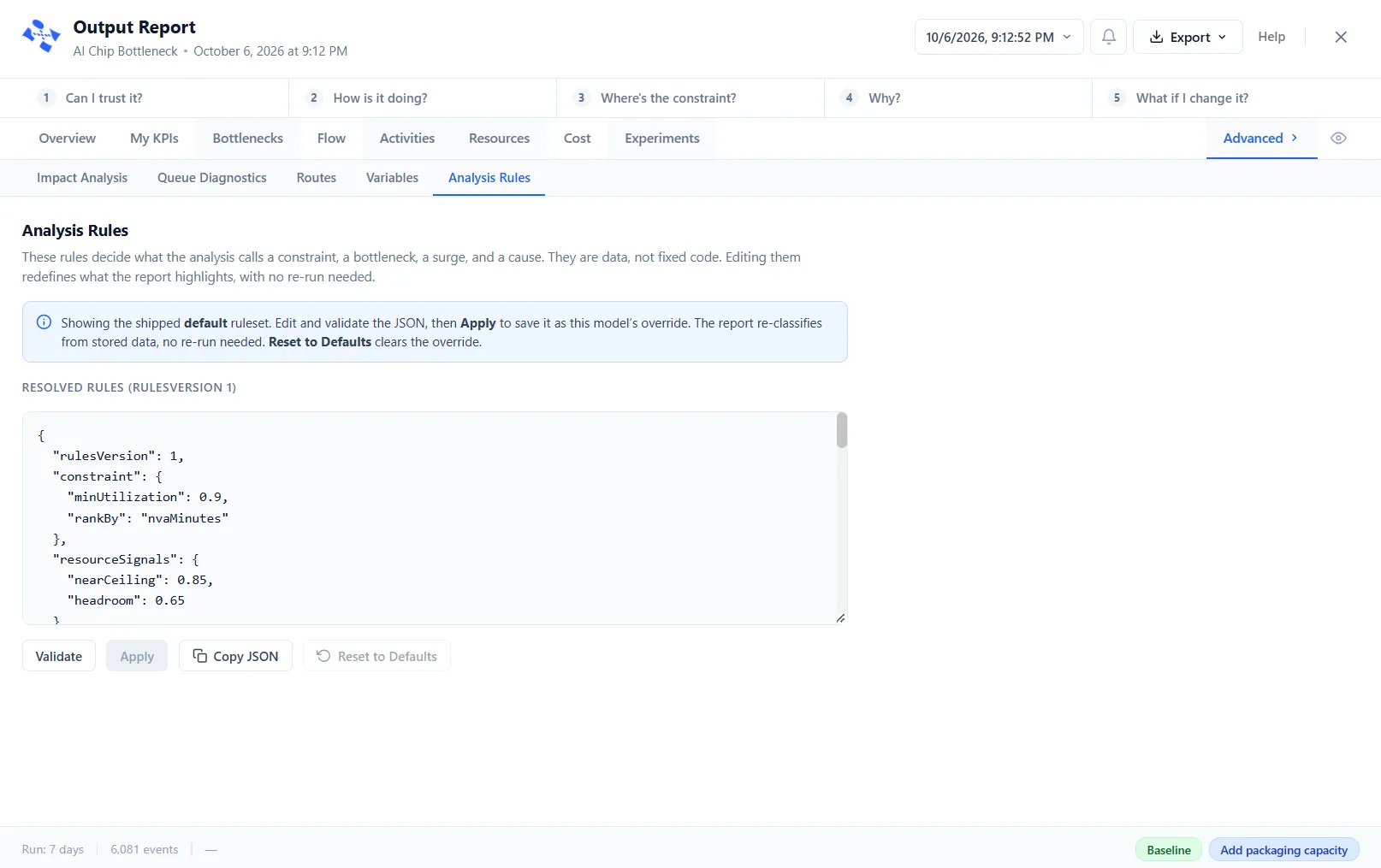The height and width of the screenshot is (868, 1381).
Task: Click the "rulesVersion": 1 line
Action: click(x=118, y=456)
